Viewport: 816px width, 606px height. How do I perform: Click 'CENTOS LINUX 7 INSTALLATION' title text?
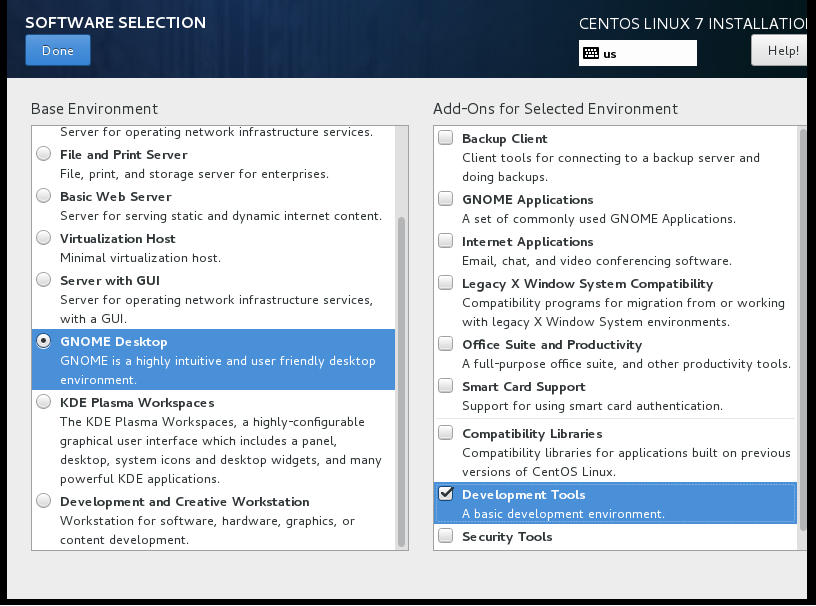click(693, 23)
